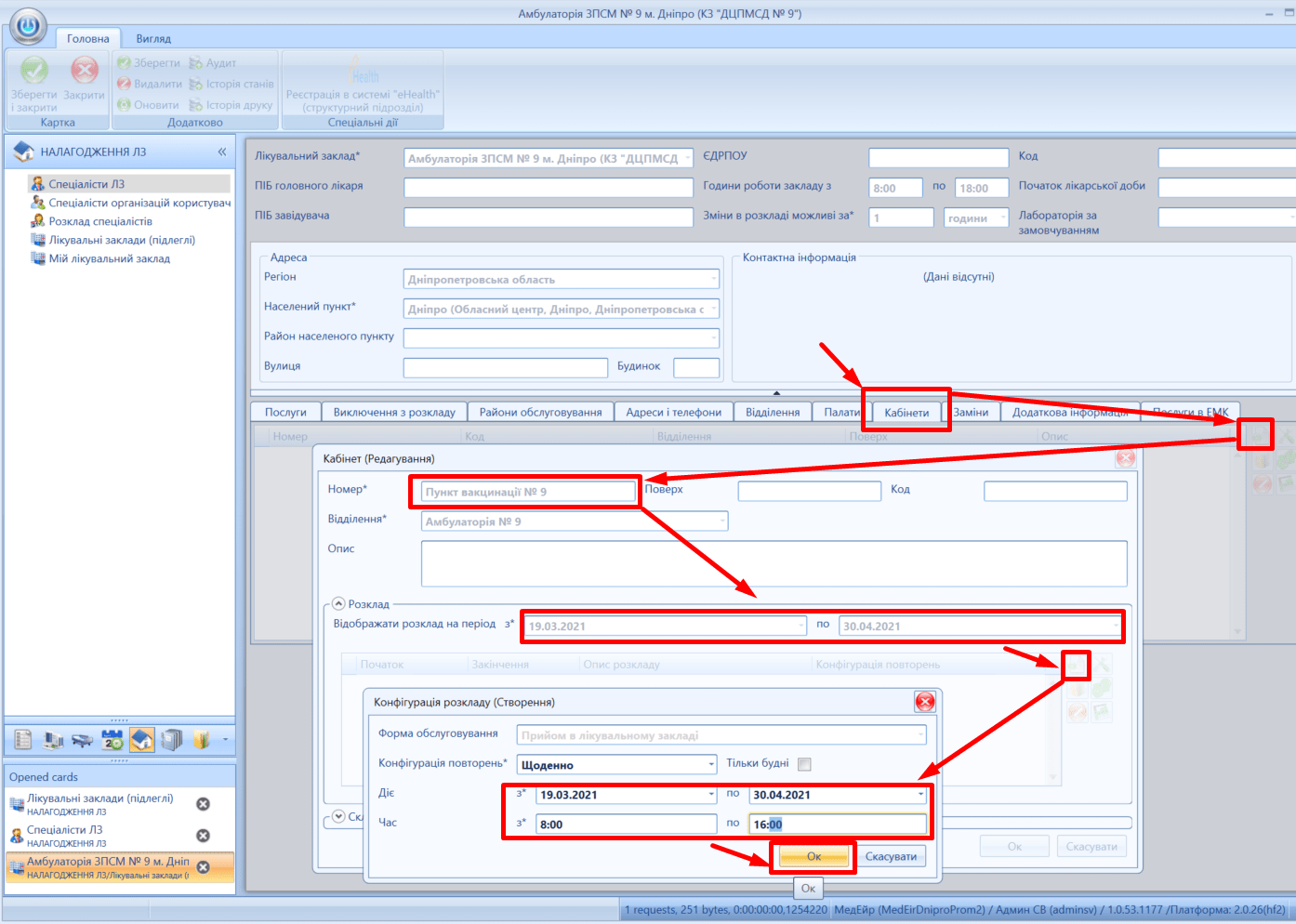1296x924 pixels.
Task: Open the 'Кабінети' tab
Action: 906,413
